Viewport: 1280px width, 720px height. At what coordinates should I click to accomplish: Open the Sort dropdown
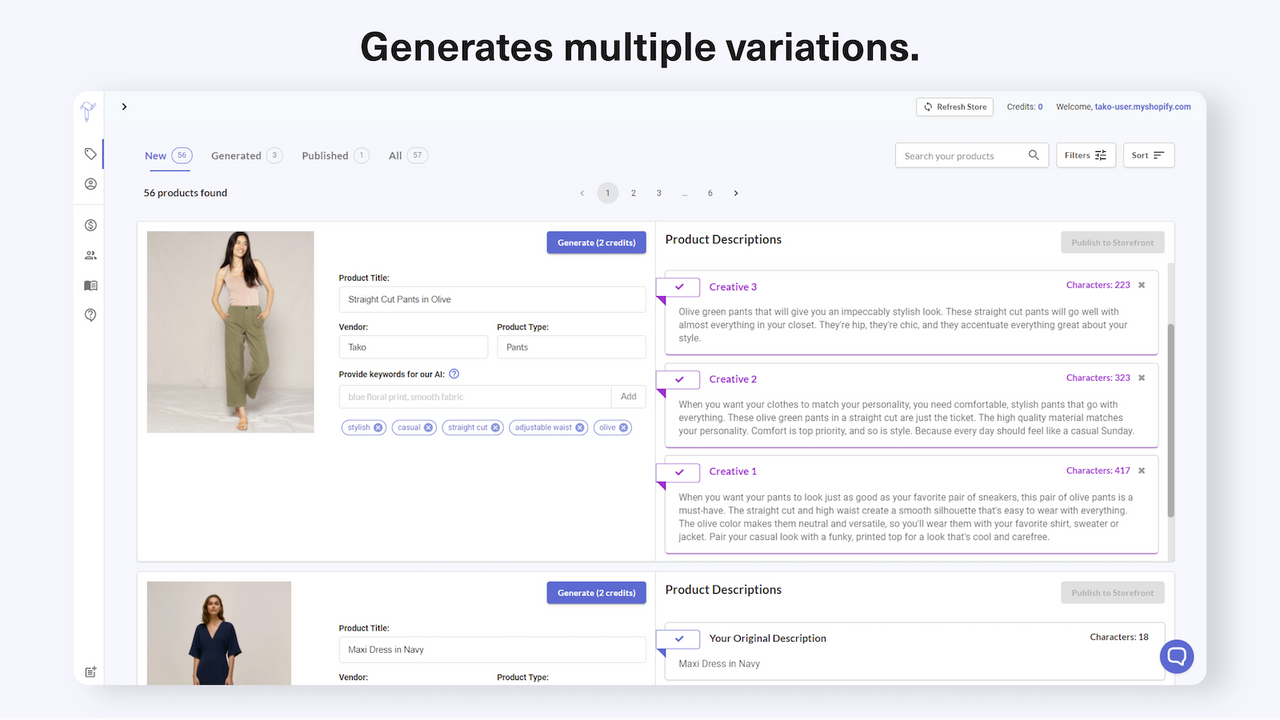[x=1148, y=155]
